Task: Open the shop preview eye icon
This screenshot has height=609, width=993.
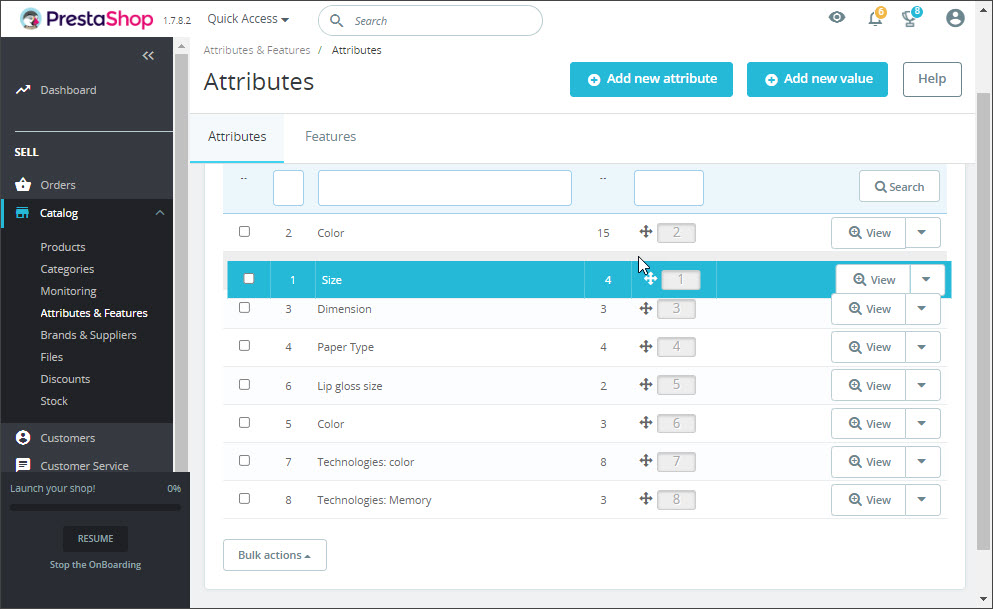Action: click(837, 17)
